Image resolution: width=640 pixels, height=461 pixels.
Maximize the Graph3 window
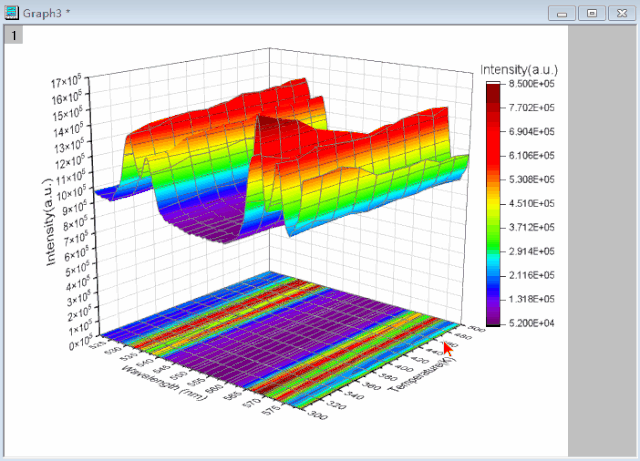coord(592,13)
